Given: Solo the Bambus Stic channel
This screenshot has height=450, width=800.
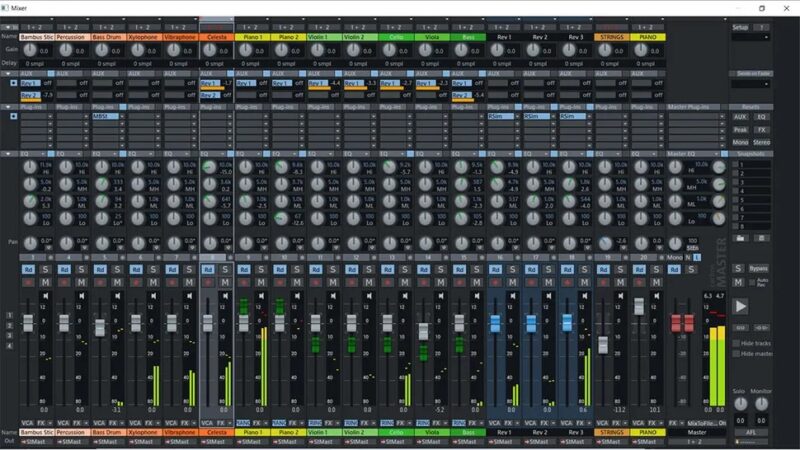Looking at the screenshot, I should coord(45,269).
